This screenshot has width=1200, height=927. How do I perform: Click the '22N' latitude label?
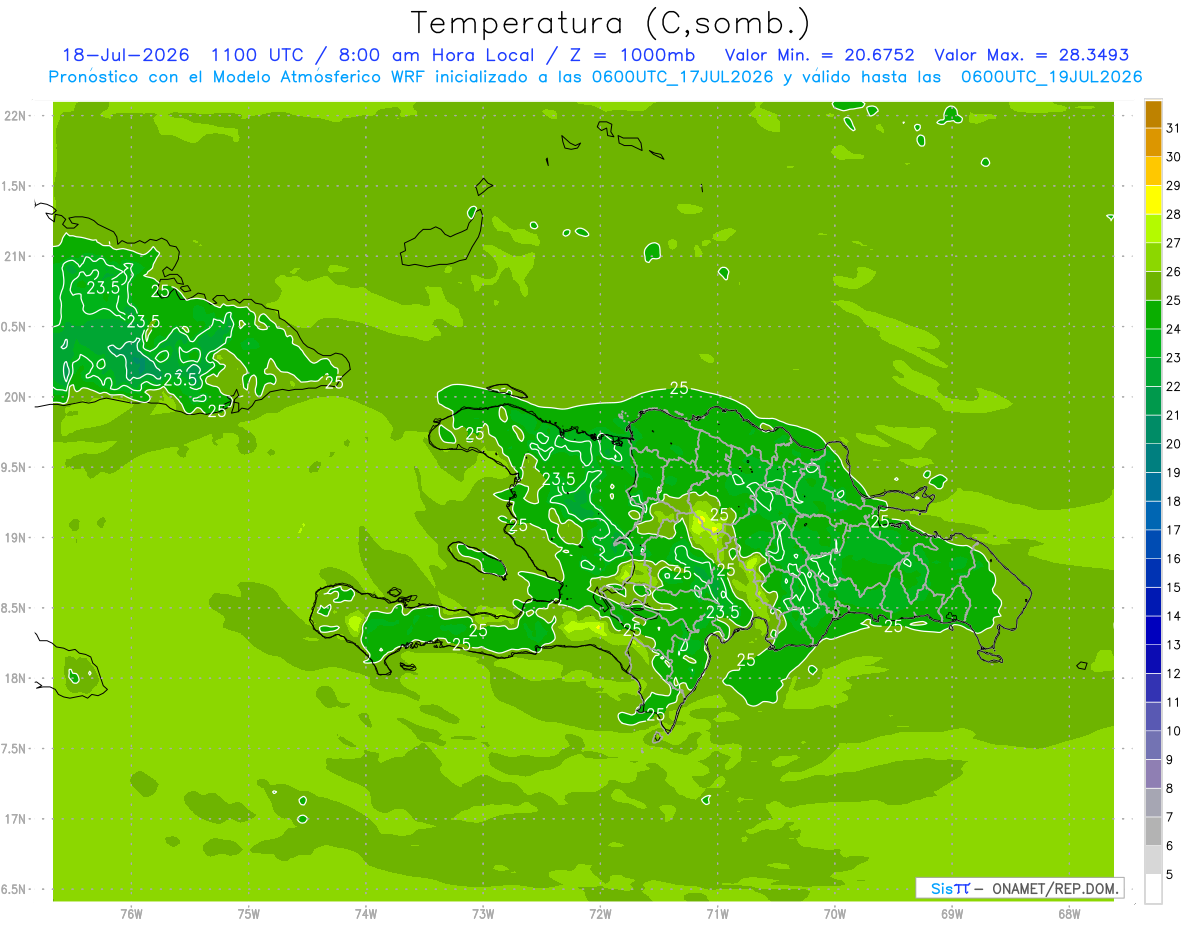click(17, 116)
